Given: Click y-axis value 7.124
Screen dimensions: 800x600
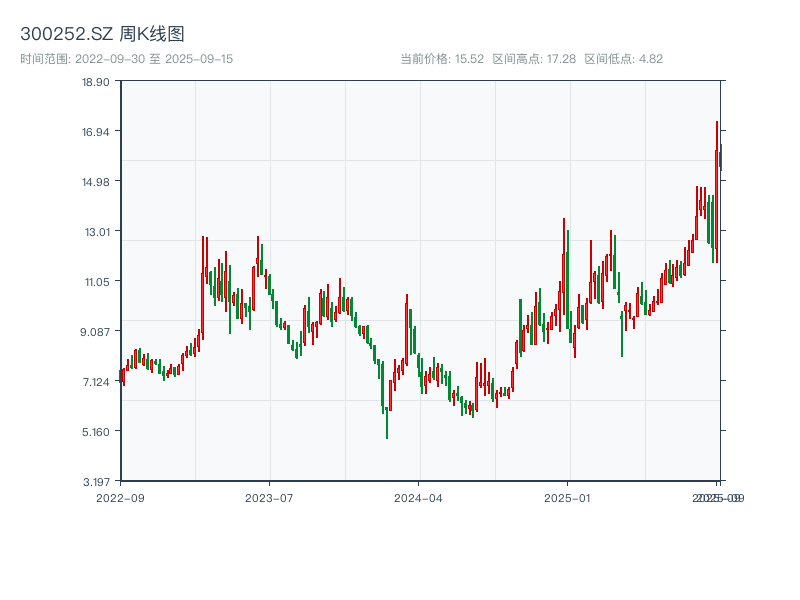Looking at the screenshot, I should click(x=96, y=382).
